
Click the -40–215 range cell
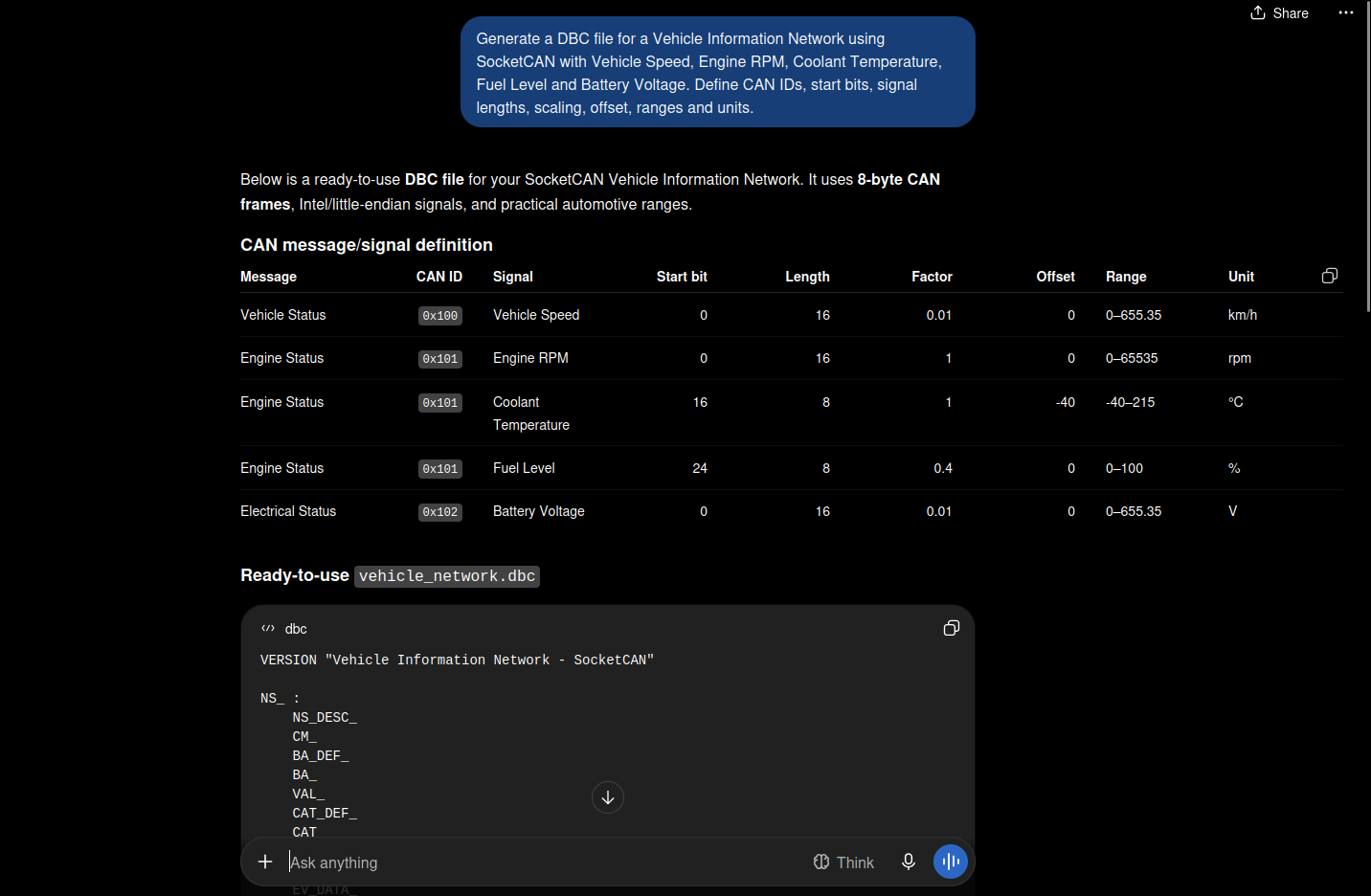(1130, 402)
